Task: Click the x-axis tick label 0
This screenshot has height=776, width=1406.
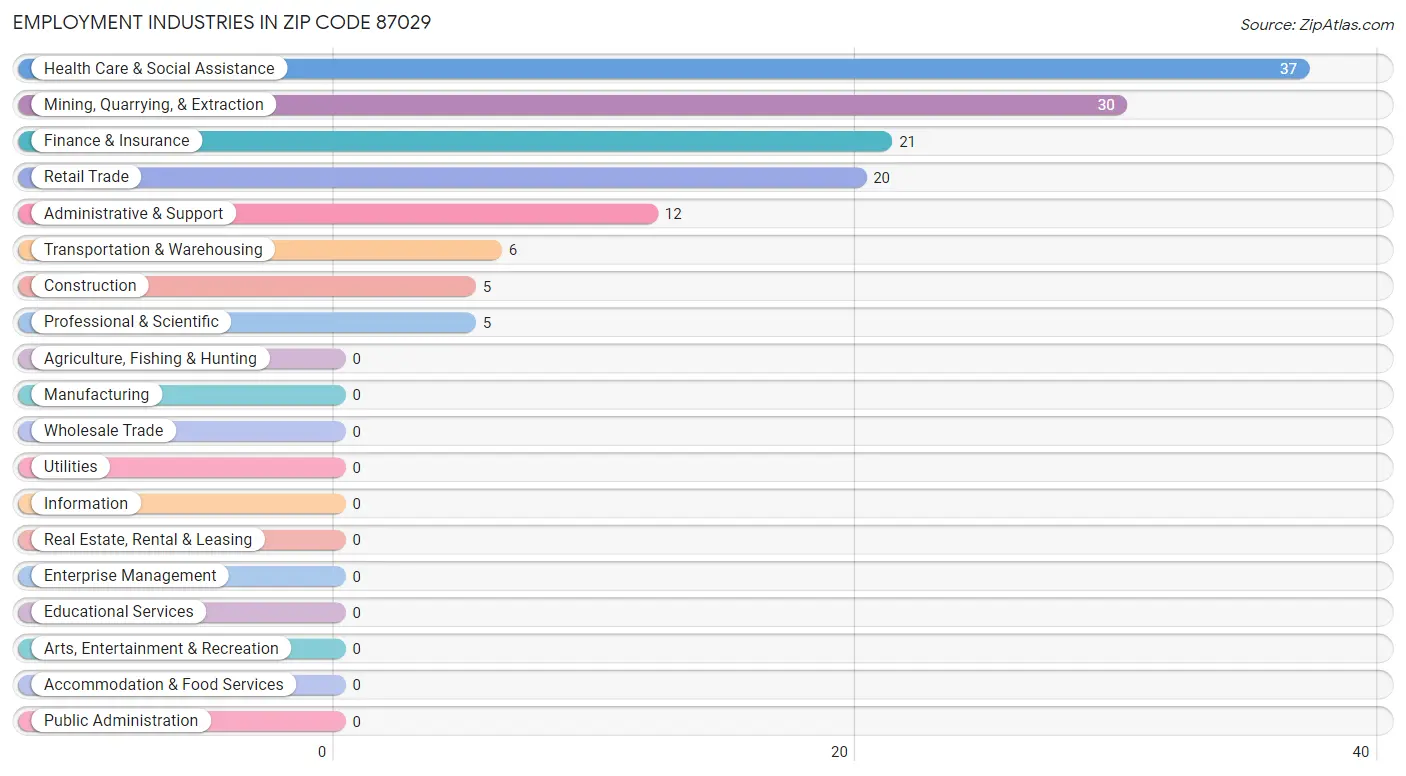Action: 322,752
